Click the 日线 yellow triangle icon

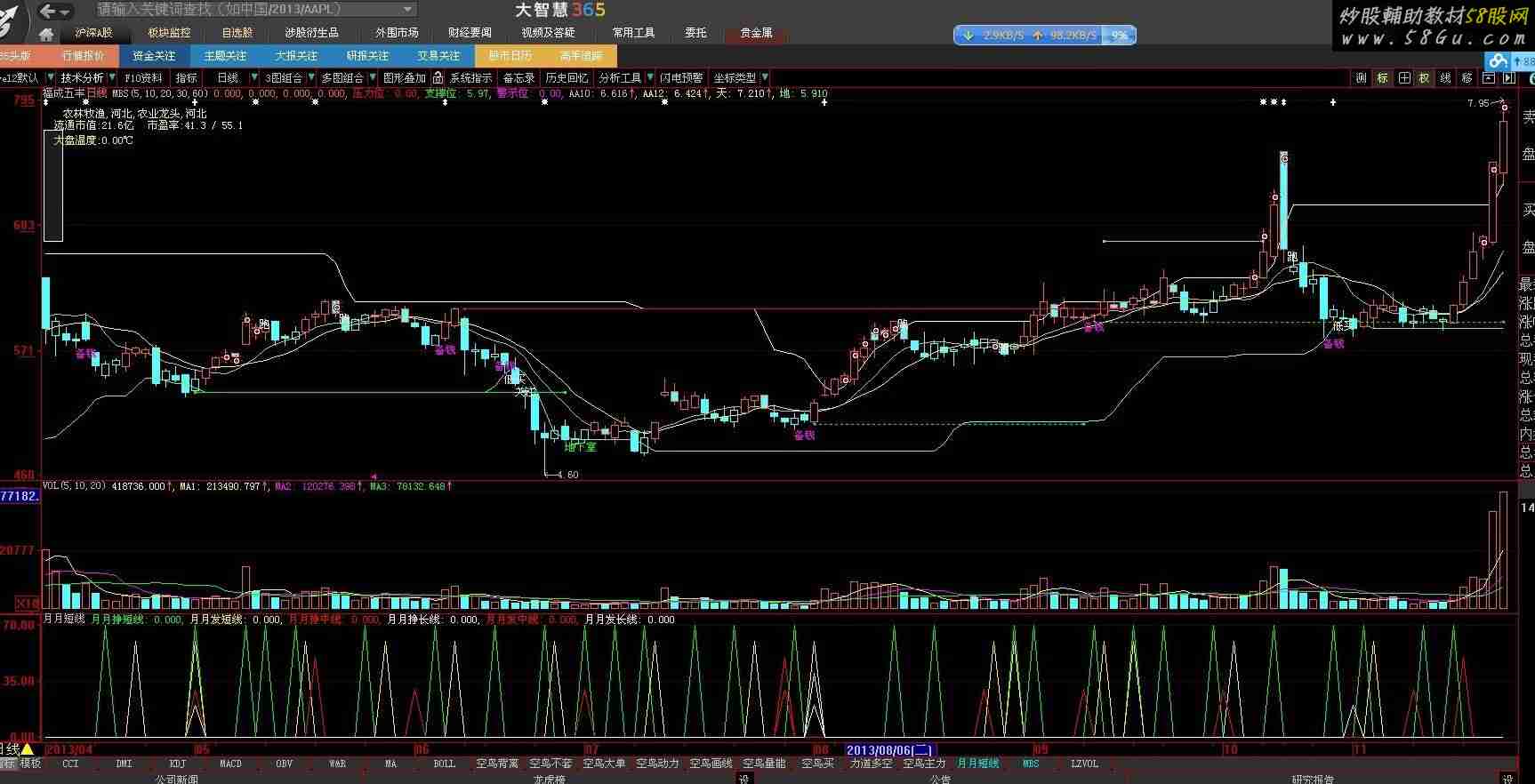(27, 749)
